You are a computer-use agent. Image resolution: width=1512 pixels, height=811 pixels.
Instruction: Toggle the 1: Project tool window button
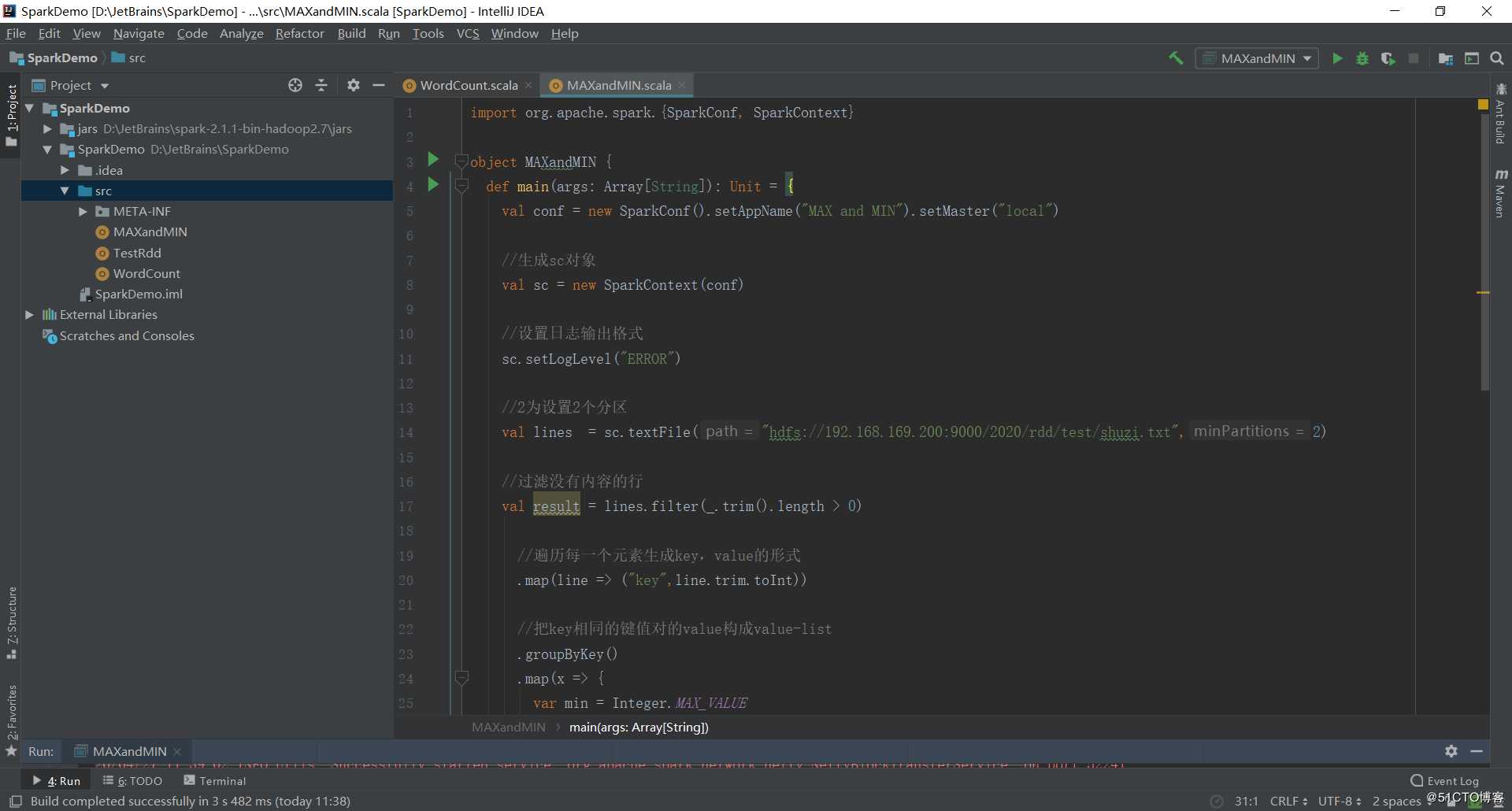pyautogui.click(x=11, y=115)
